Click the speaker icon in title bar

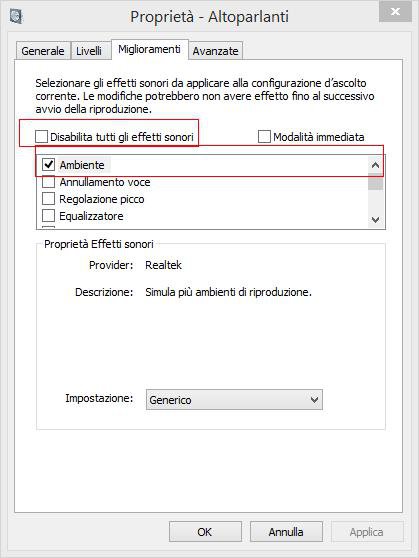click(16, 16)
